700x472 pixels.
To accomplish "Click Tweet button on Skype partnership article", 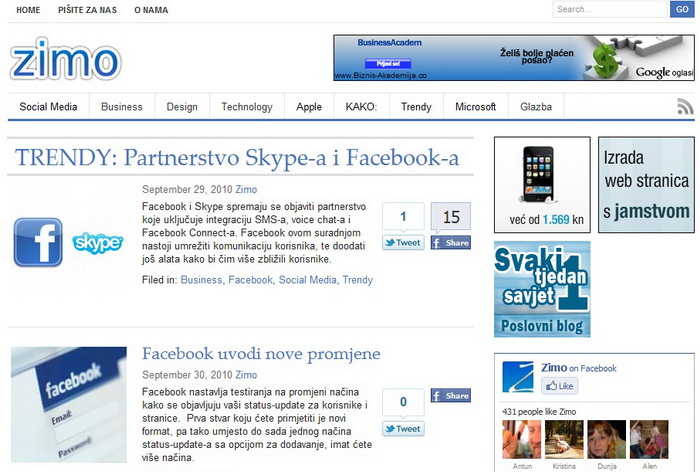I will tap(403, 243).
